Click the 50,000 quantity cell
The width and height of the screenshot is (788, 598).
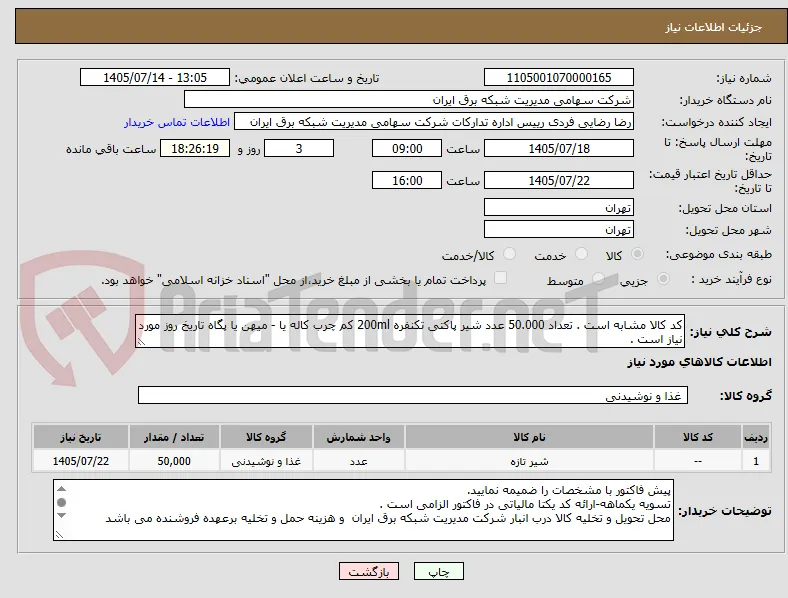(174, 461)
